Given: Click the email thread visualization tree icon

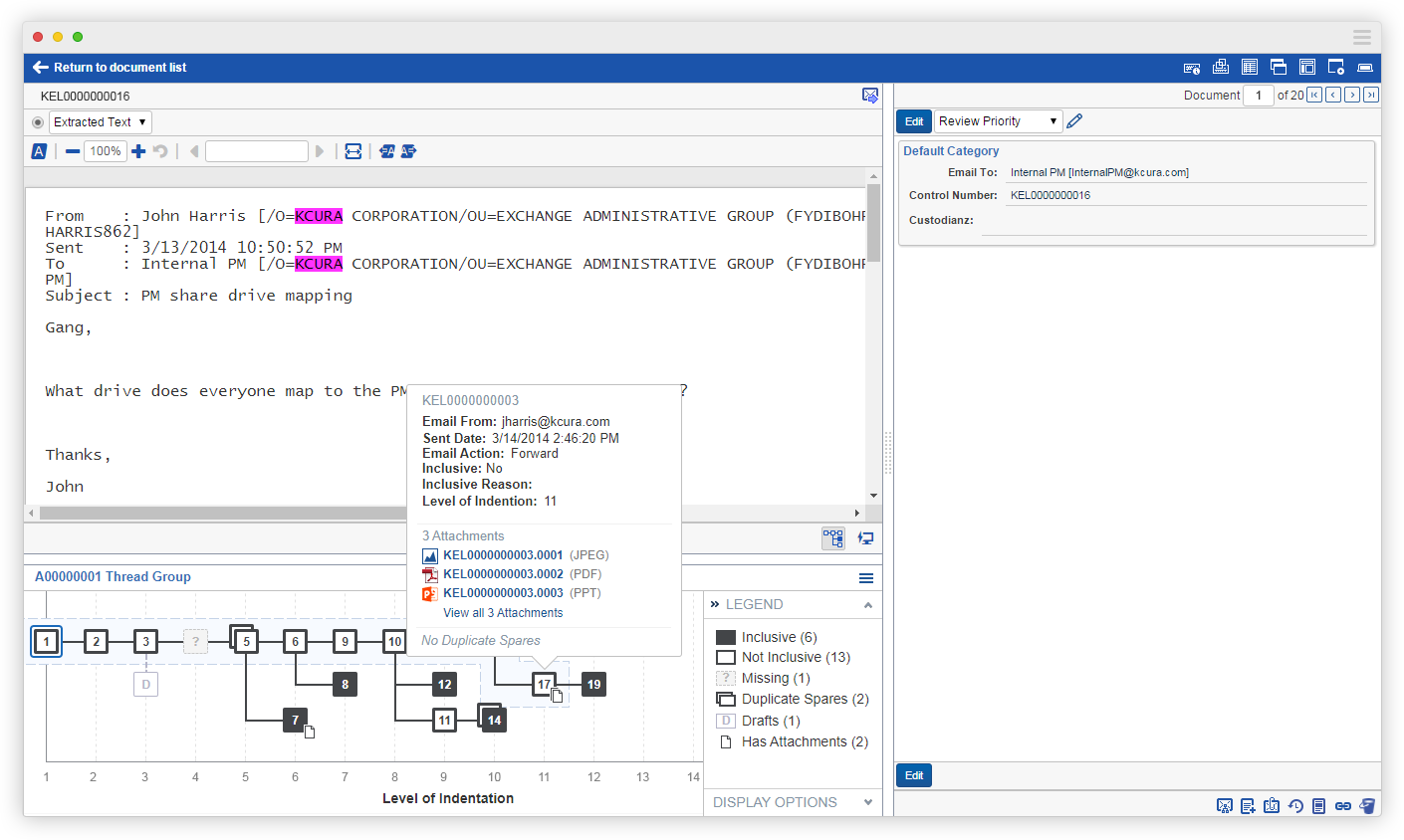Looking at the screenshot, I should tap(833, 538).
